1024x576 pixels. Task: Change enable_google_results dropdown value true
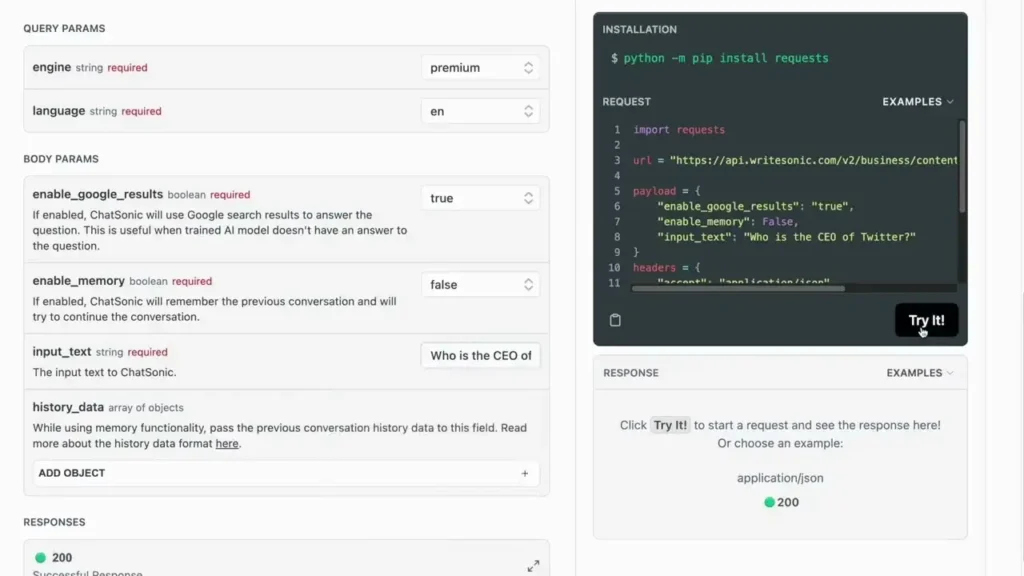(x=480, y=198)
